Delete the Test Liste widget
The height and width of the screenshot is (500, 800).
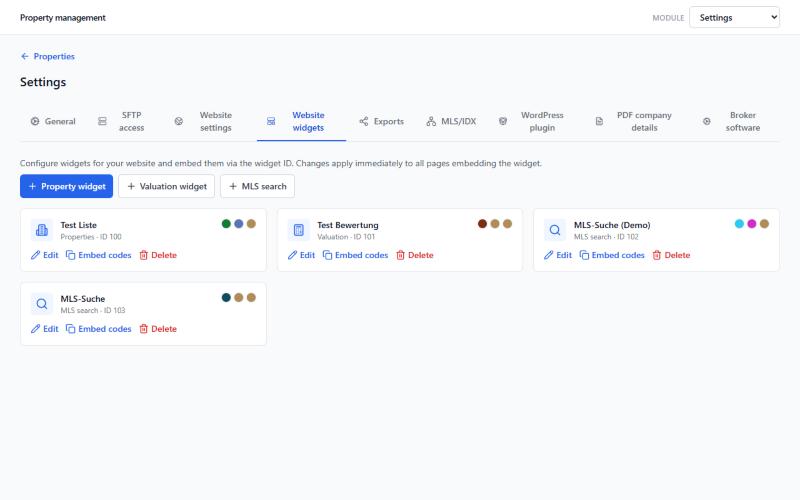click(158, 255)
